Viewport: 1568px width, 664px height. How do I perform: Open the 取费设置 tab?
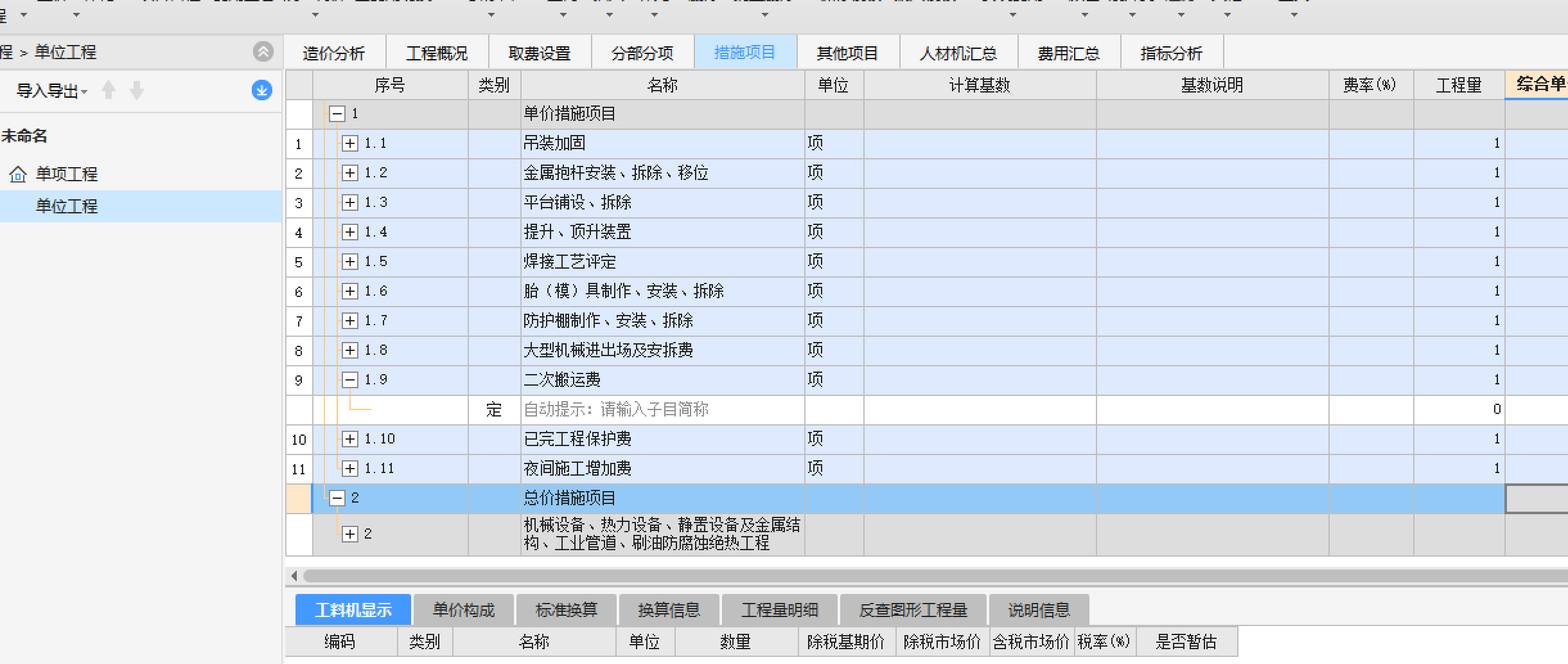[540, 53]
